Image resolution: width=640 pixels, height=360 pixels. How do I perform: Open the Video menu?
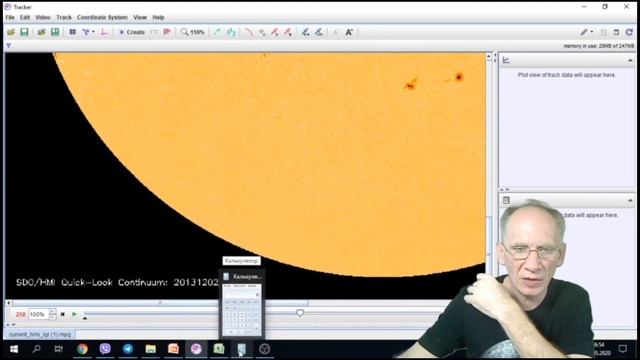tap(43, 18)
